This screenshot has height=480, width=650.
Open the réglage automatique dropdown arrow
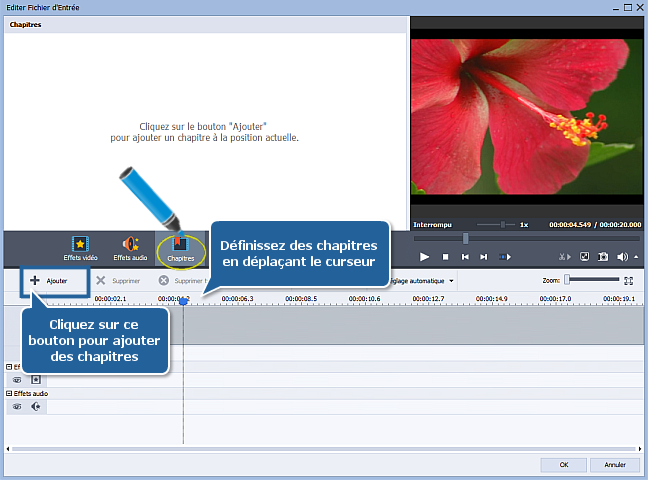click(451, 281)
